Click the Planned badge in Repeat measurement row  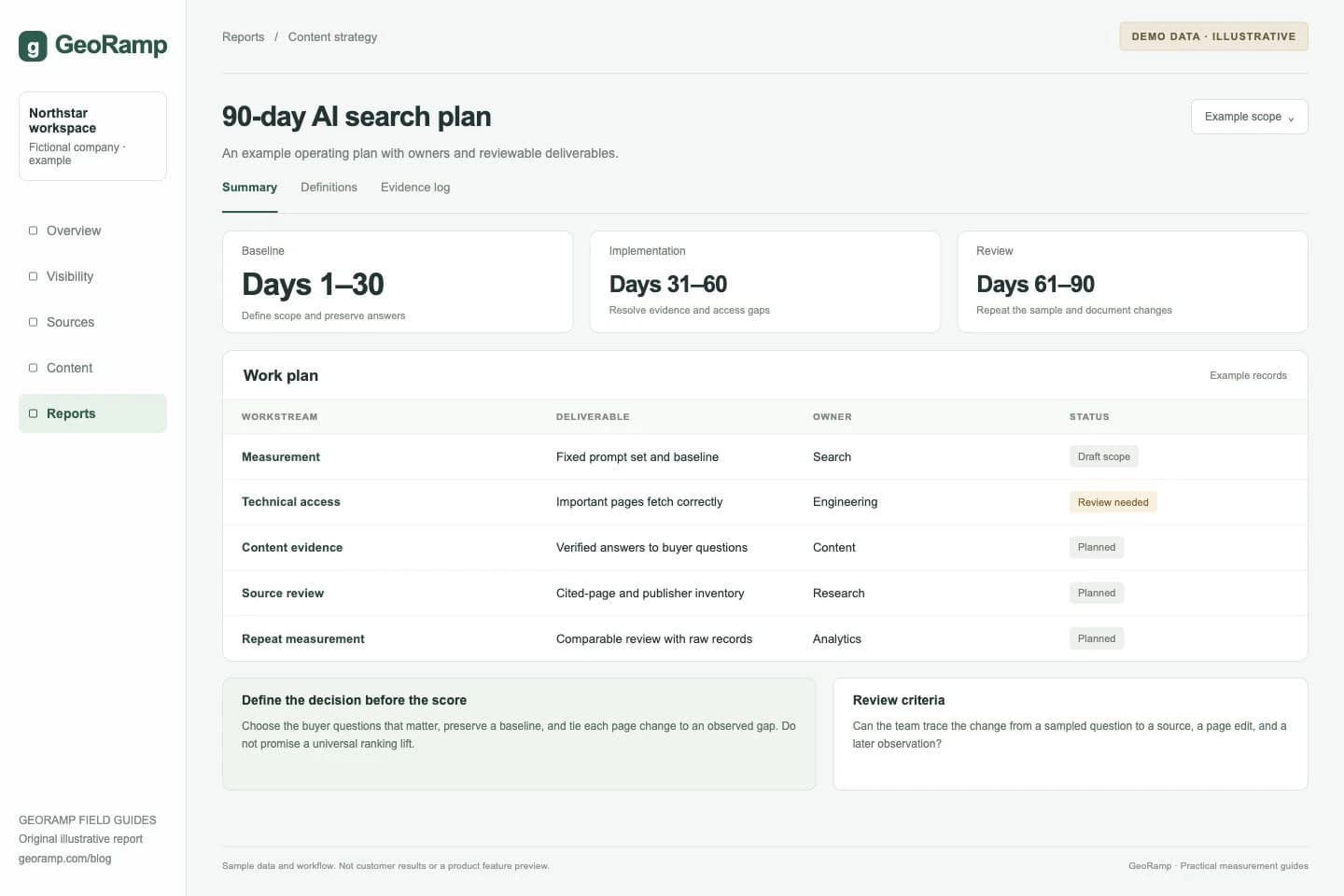pos(1096,639)
